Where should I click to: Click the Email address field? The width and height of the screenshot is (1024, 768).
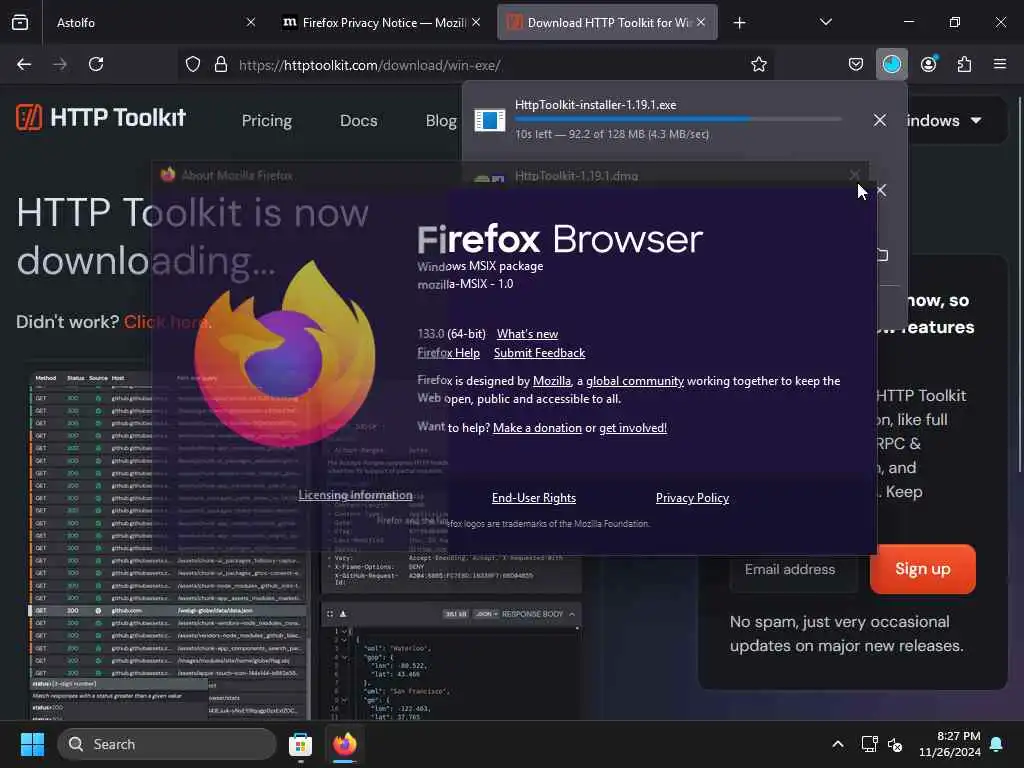[x=792, y=569]
